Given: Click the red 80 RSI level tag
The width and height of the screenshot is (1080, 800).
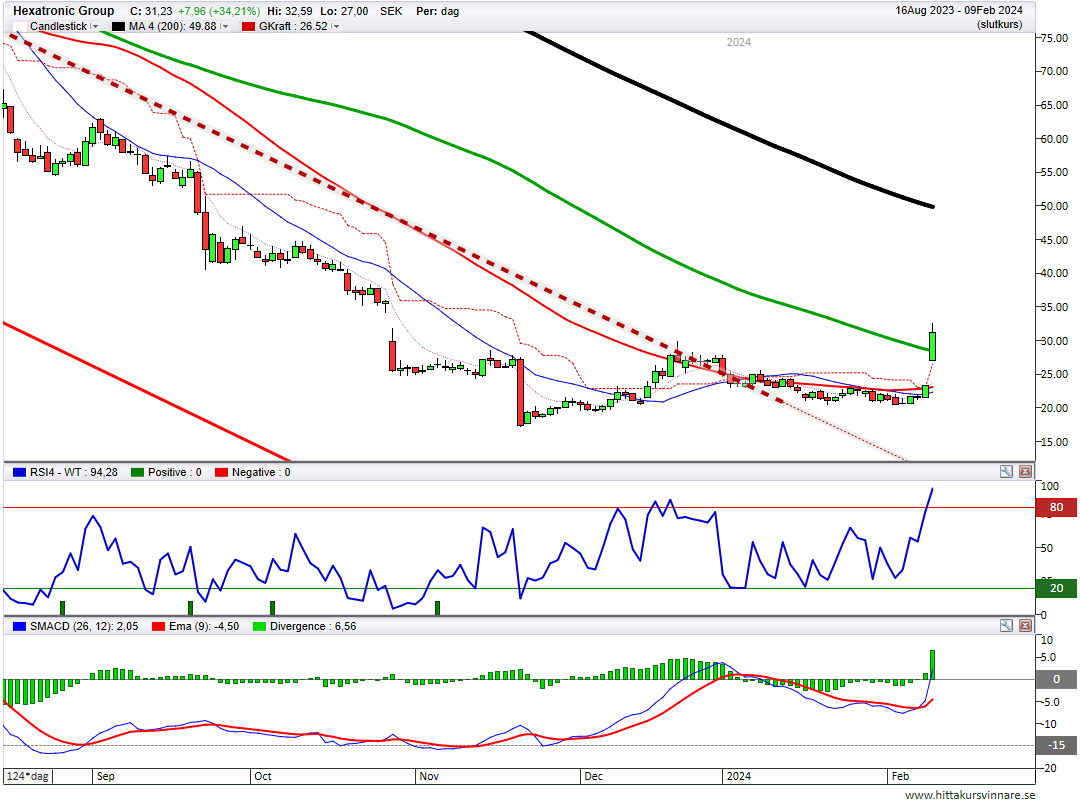Looking at the screenshot, I should pos(1056,507).
